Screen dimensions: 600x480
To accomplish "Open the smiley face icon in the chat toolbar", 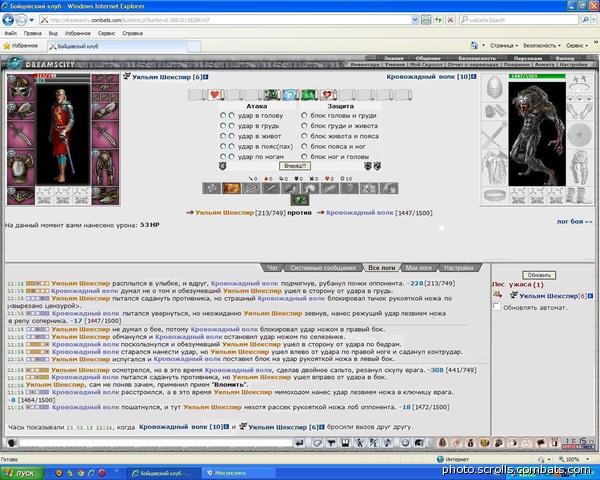I will (x=405, y=443).
